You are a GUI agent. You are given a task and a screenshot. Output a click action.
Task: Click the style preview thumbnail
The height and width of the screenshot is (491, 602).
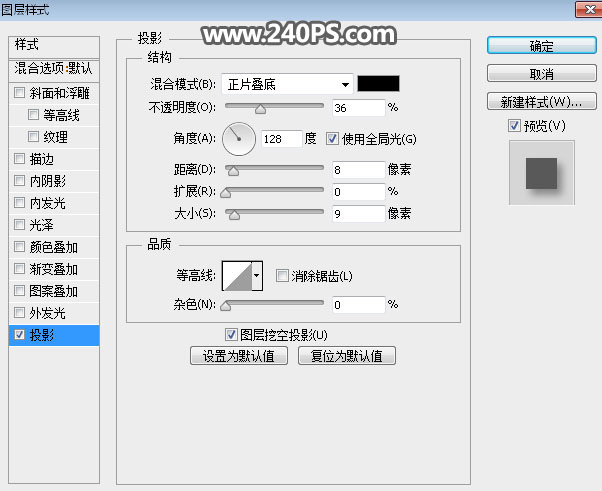tap(542, 173)
